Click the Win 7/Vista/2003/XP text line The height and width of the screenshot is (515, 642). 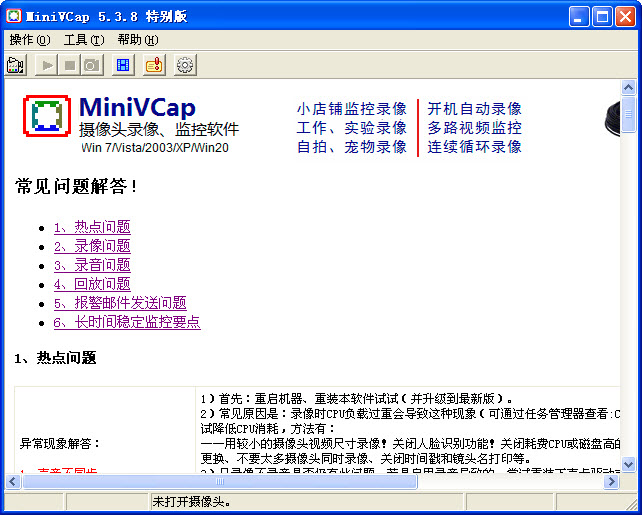point(155,147)
